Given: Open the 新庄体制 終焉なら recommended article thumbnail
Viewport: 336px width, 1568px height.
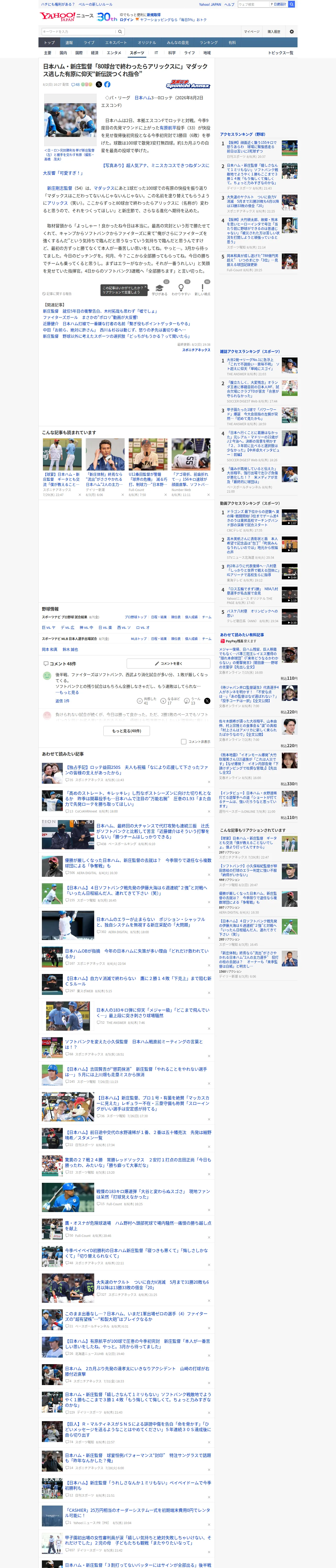Looking at the screenshot, I should click(x=105, y=454).
